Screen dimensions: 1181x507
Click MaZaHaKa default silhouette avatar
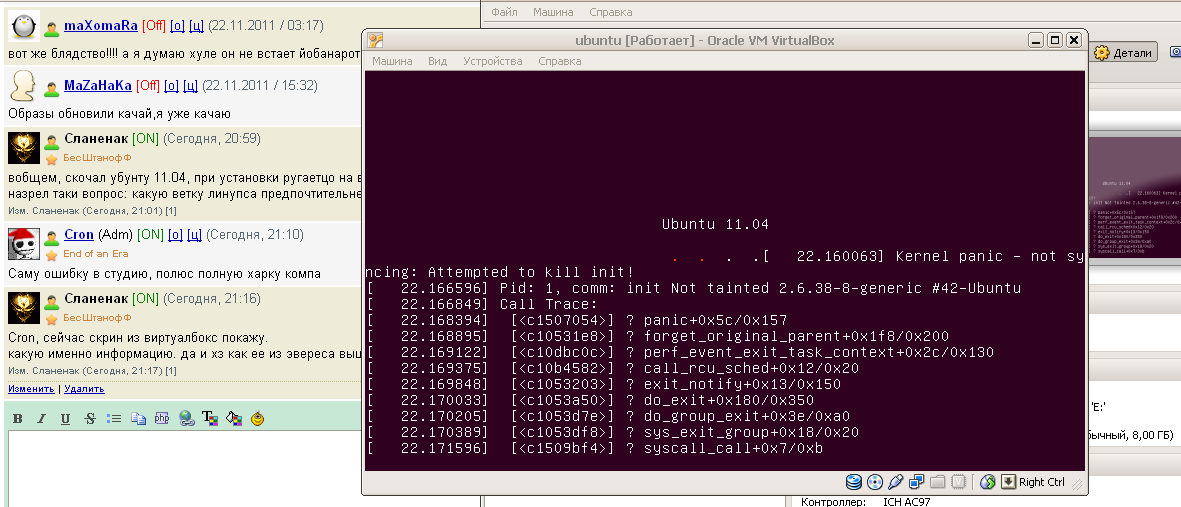click(x=23, y=86)
